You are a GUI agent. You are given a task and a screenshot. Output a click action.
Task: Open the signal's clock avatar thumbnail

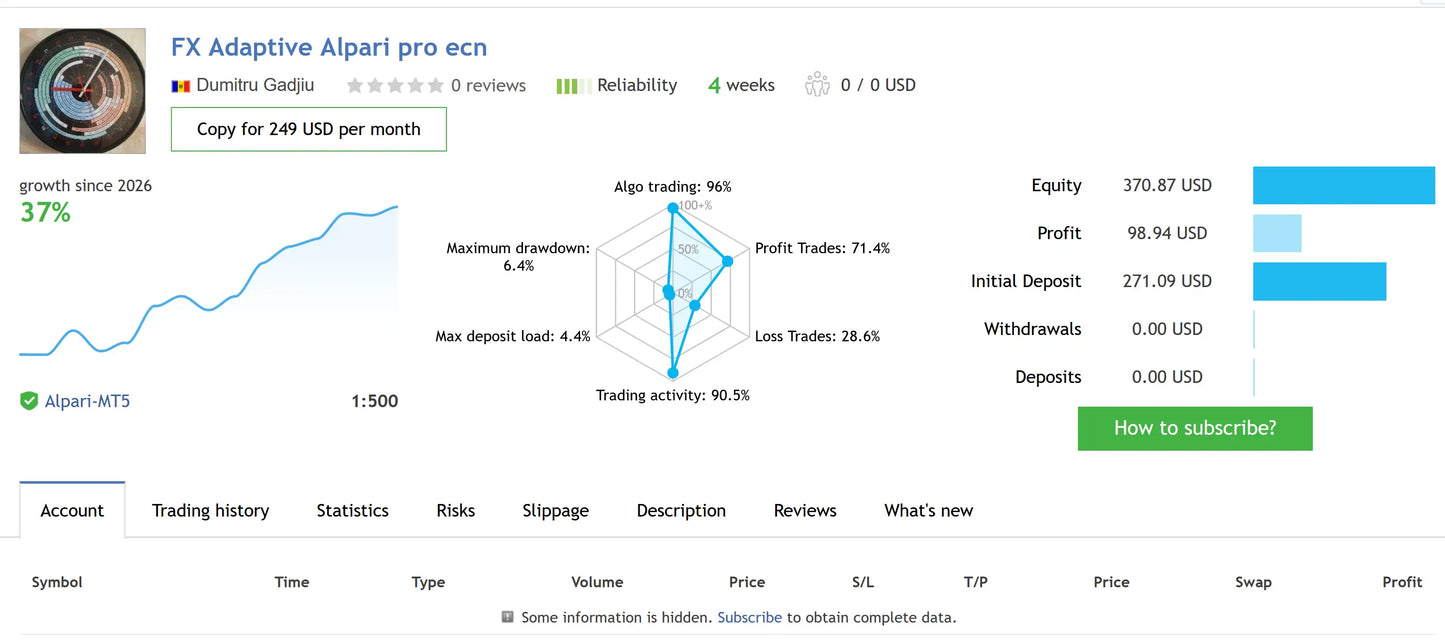pos(82,90)
